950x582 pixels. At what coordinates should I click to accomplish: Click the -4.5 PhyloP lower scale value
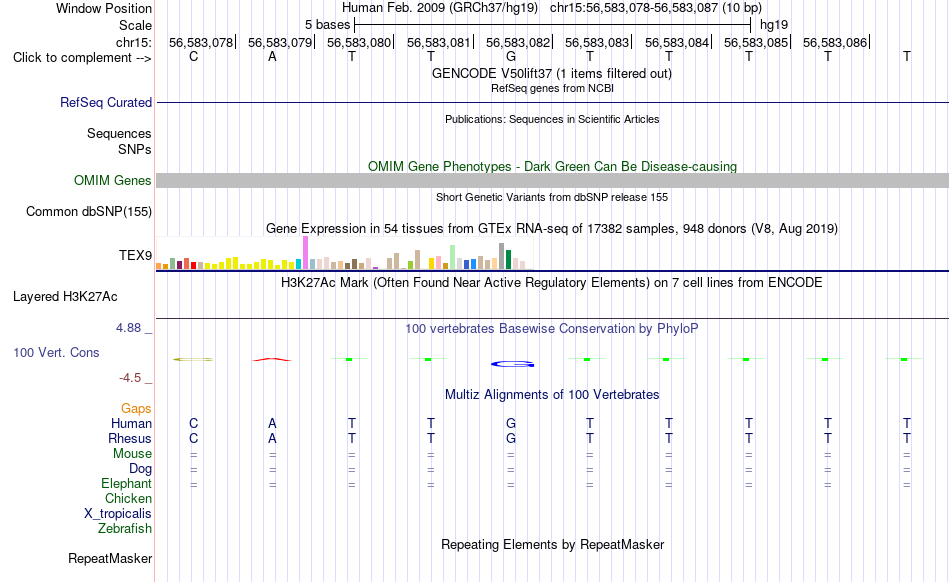(x=130, y=378)
